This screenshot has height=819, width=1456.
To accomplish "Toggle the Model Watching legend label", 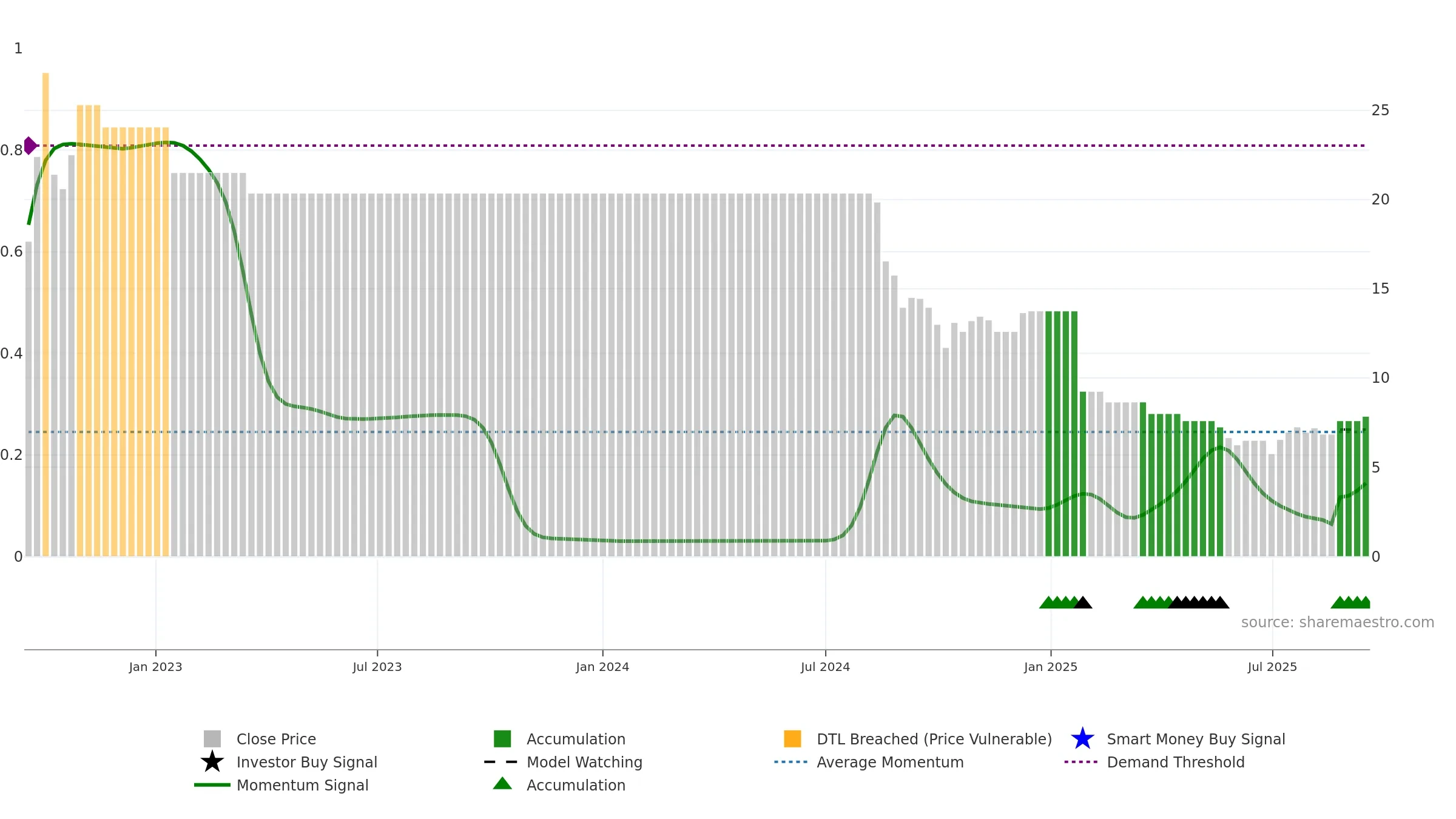I will pyautogui.click(x=584, y=762).
